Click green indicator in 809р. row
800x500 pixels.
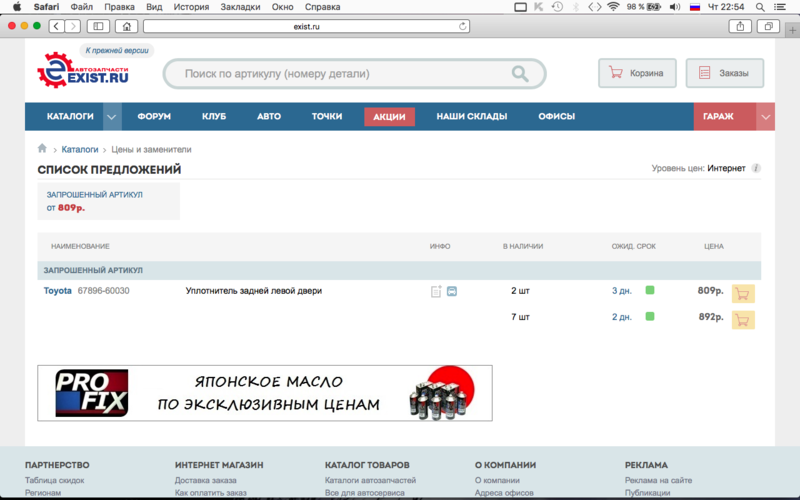pos(649,290)
